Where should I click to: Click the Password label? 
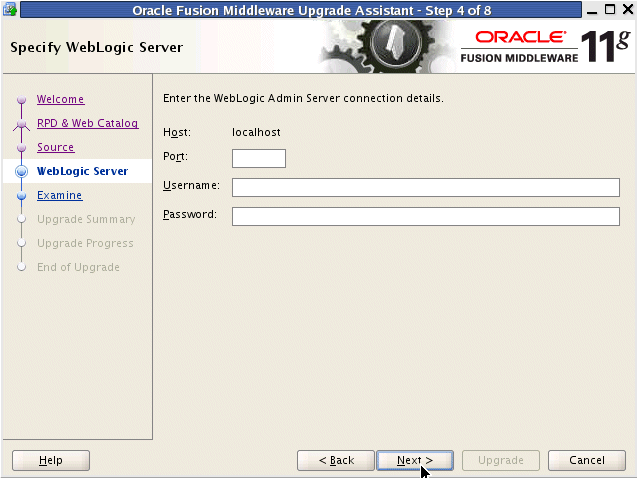click(x=190, y=214)
